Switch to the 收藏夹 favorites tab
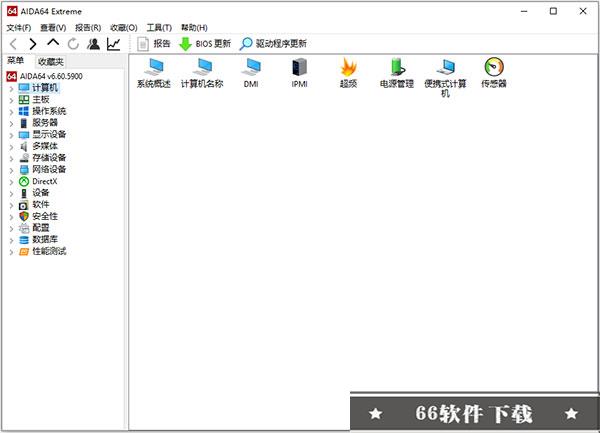Image resolution: width=600 pixels, height=433 pixels. 51,62
